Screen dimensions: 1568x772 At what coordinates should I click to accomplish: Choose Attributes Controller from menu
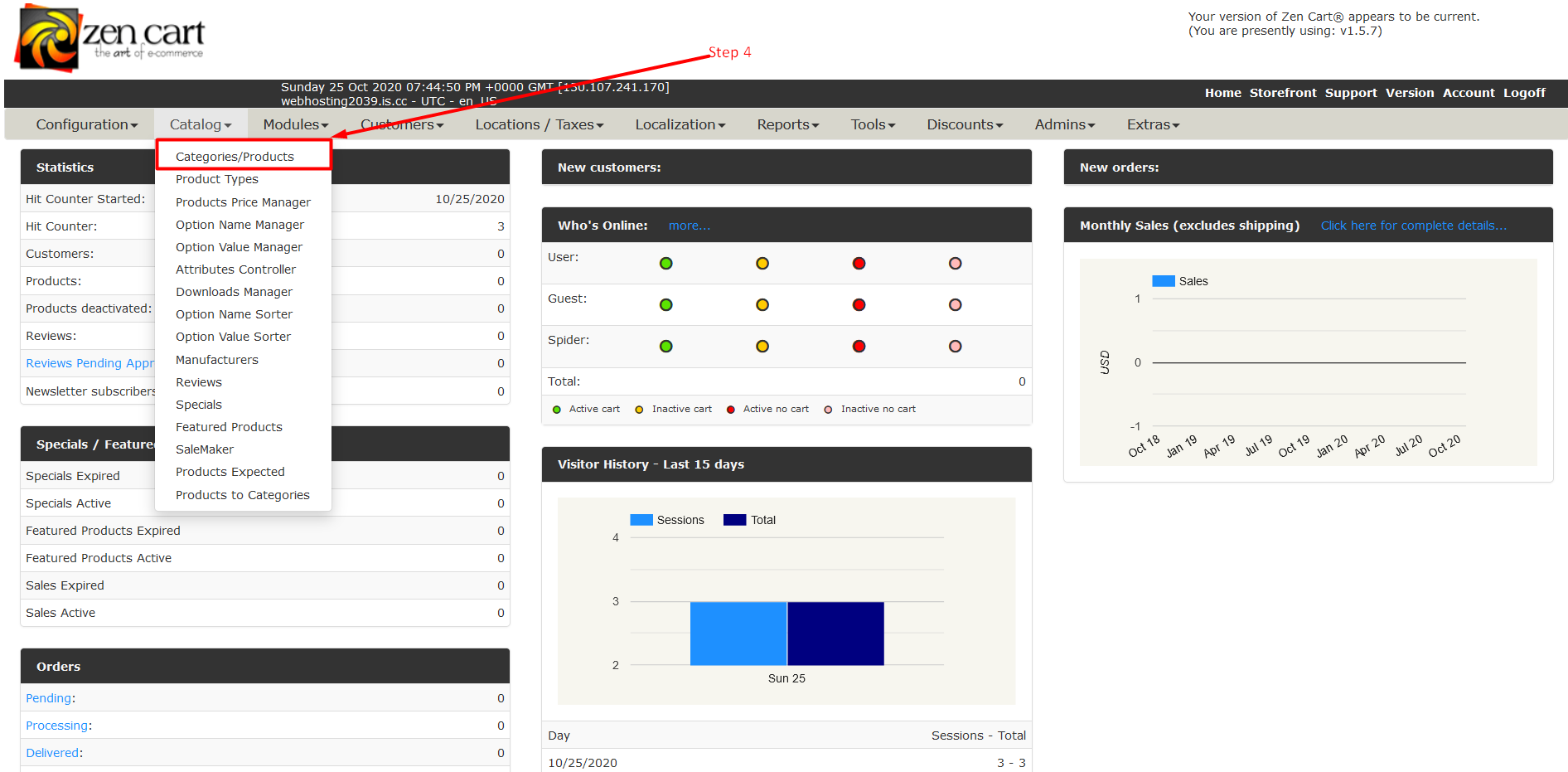click(235, 269)
